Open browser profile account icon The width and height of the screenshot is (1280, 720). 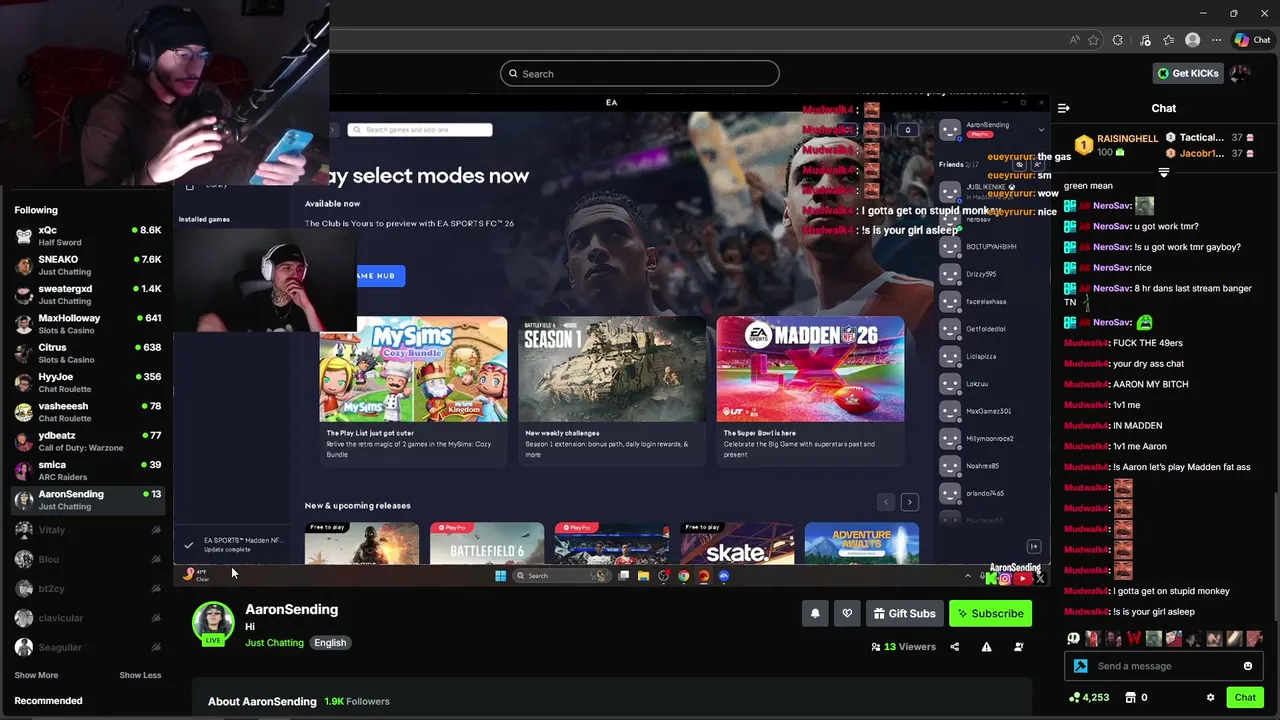tap(1192, 40)
